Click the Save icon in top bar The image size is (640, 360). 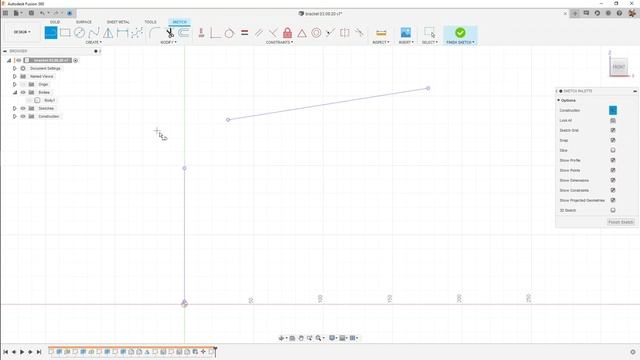click(x=31, y=13)
